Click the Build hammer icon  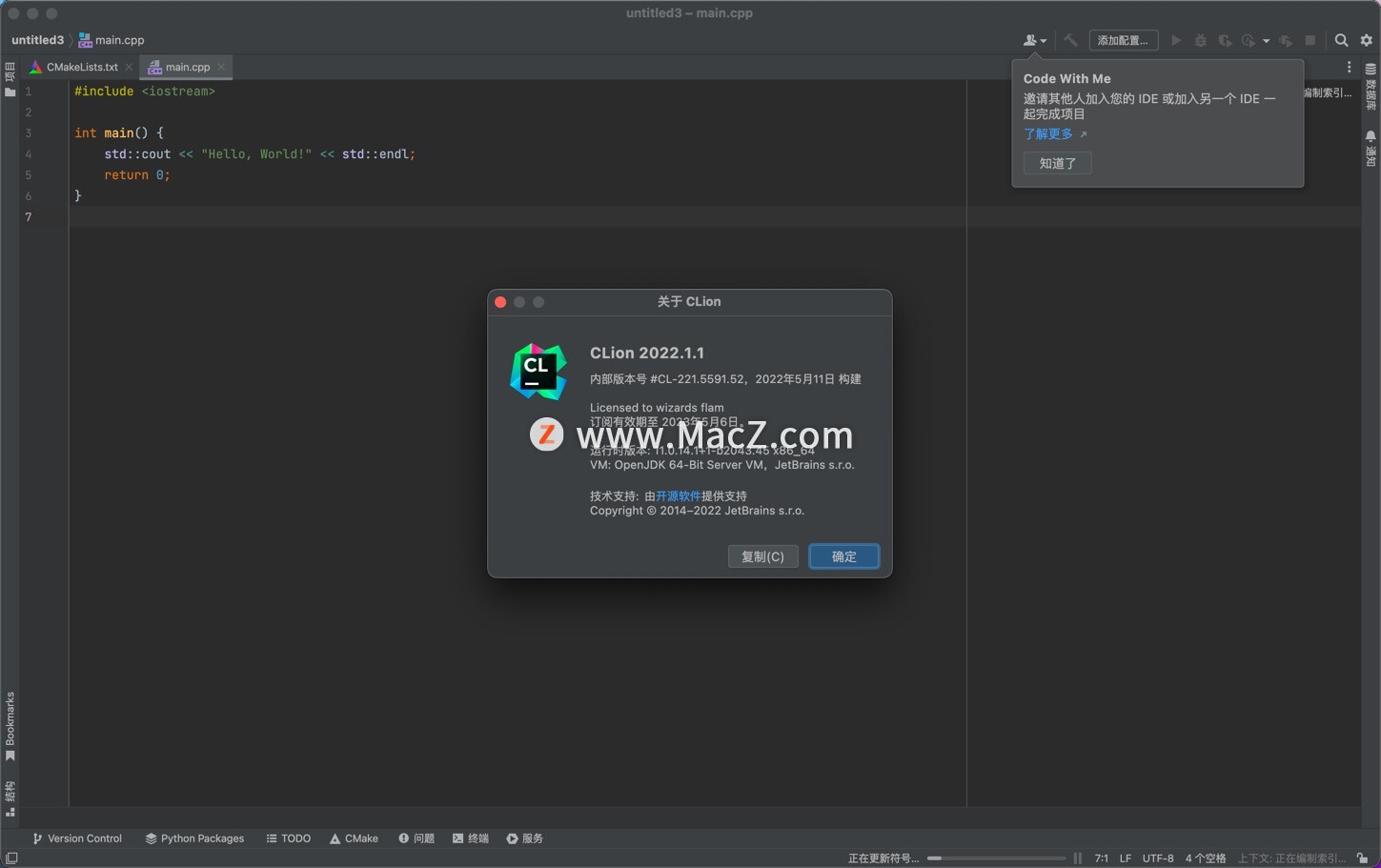pos(1070,40)
